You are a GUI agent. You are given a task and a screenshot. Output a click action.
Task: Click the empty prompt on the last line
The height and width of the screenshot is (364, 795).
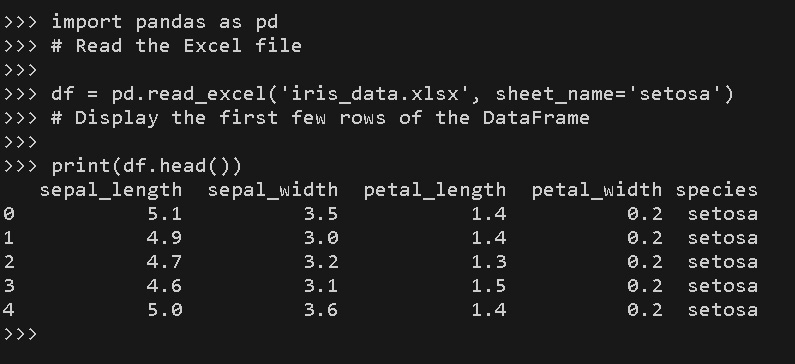pyautogui.click(x=20, y=334)
